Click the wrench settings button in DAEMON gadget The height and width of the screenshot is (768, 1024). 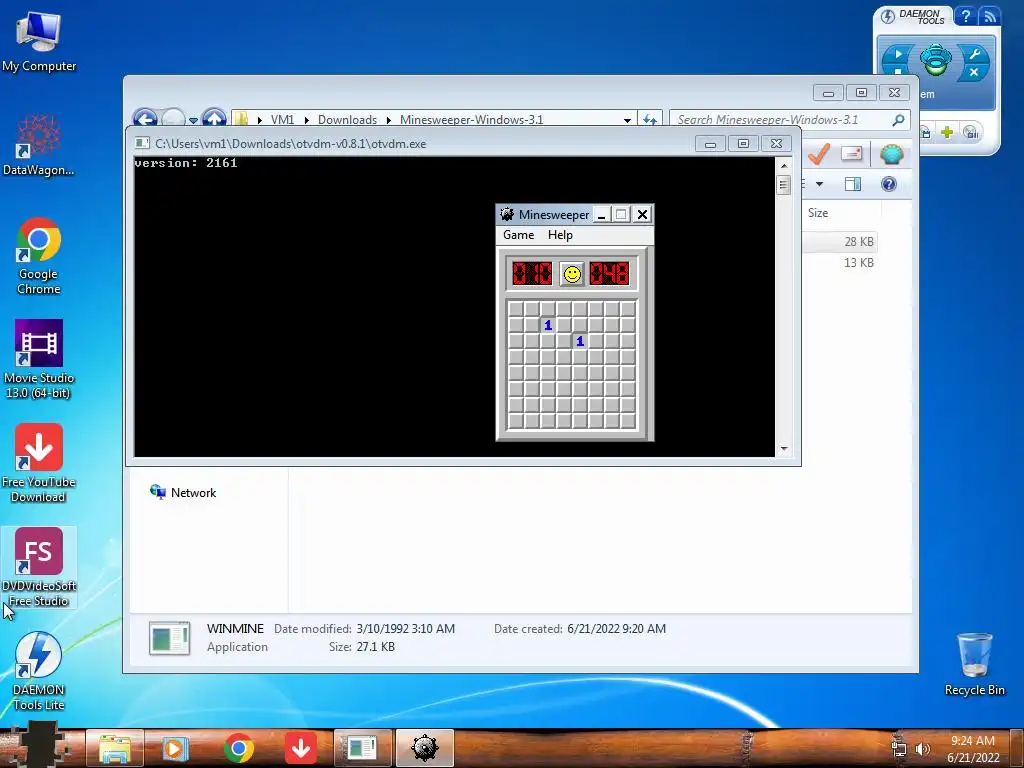click(x=974, y=54)
